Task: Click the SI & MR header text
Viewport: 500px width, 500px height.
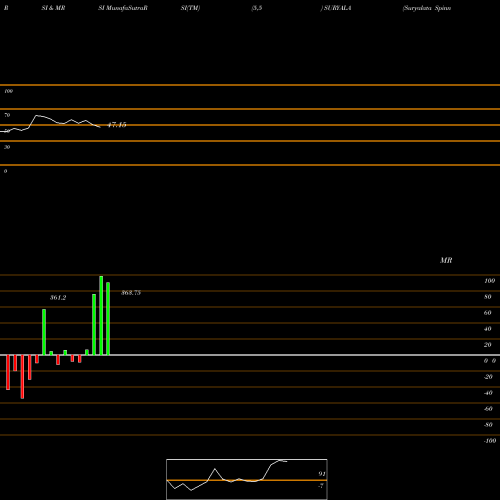Action: pos(53,8)
